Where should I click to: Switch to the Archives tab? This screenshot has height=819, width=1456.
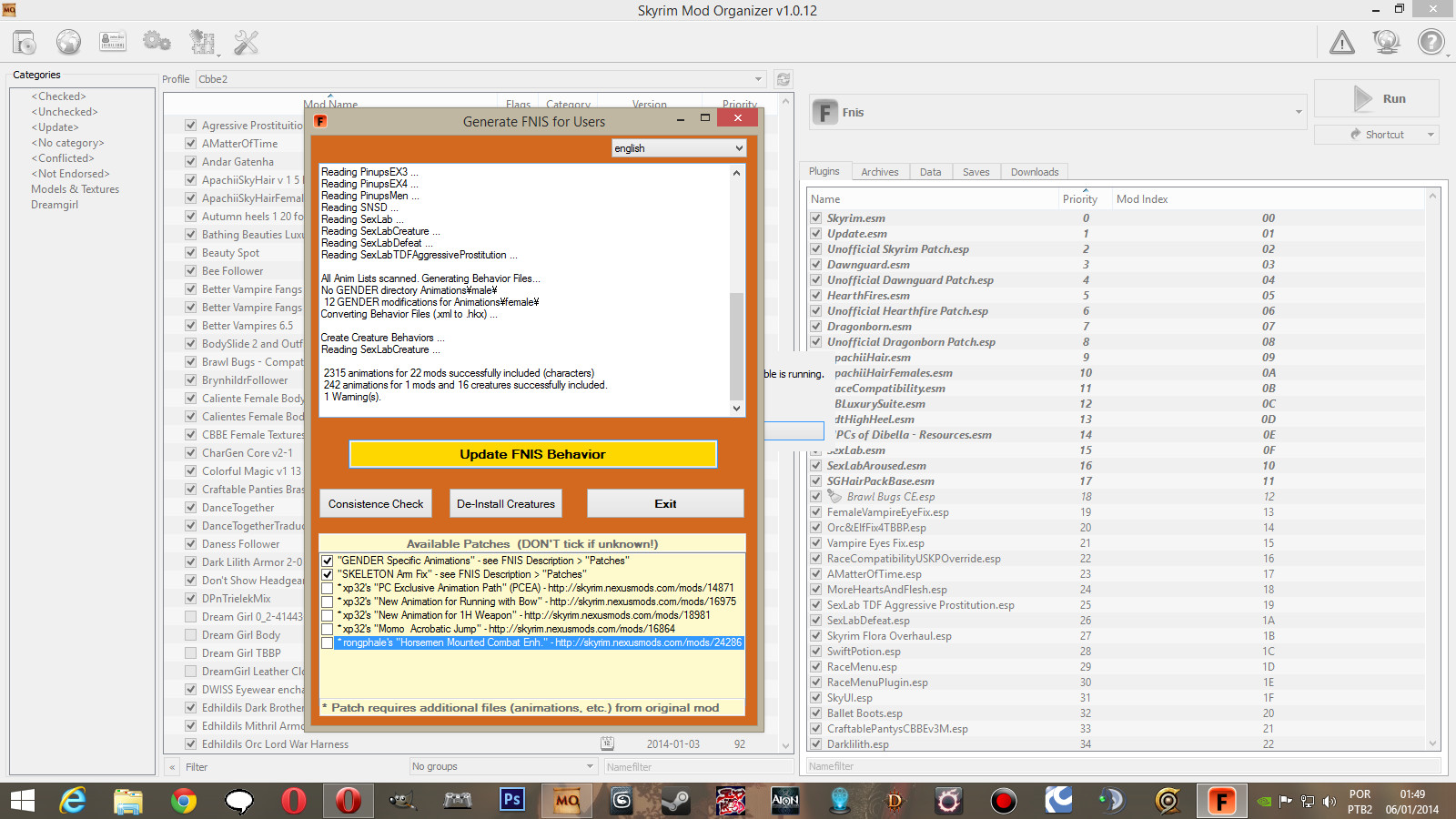[x=879, y=172]
